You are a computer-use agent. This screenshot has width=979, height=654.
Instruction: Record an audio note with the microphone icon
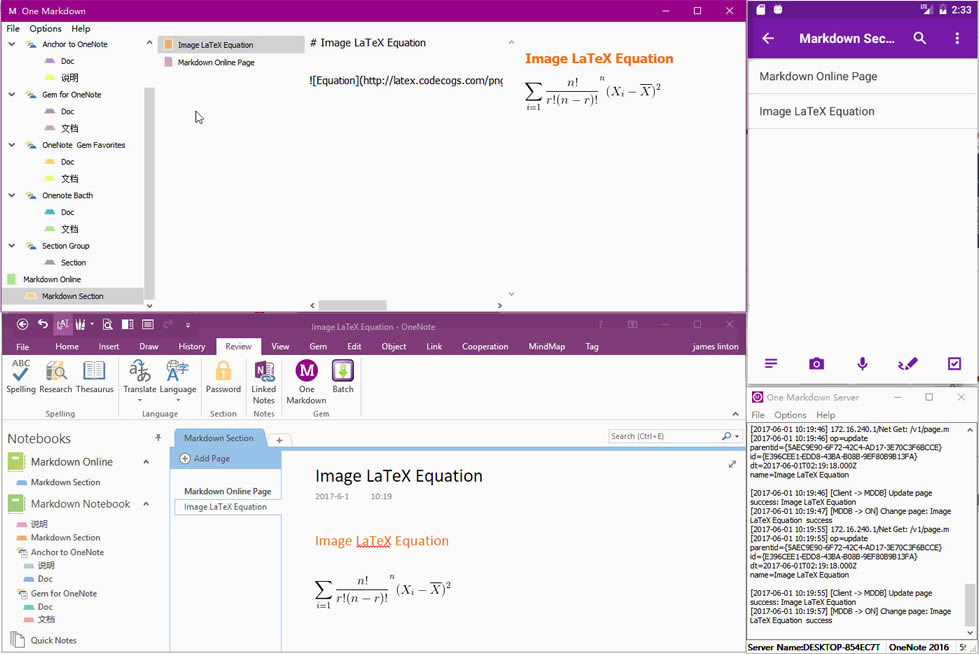pos(862,364)
